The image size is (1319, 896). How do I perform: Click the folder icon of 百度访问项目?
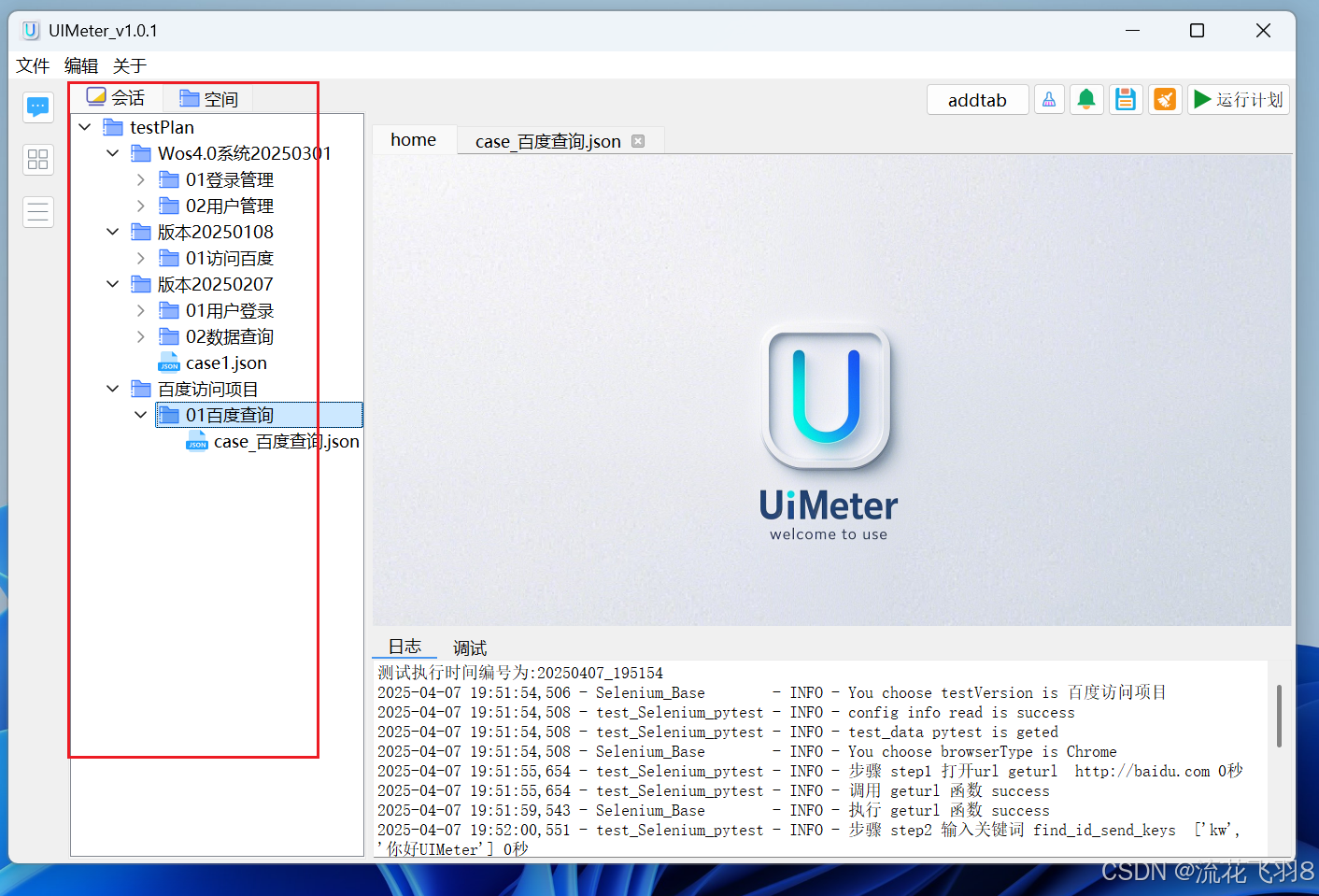click(x=141, y=389)
